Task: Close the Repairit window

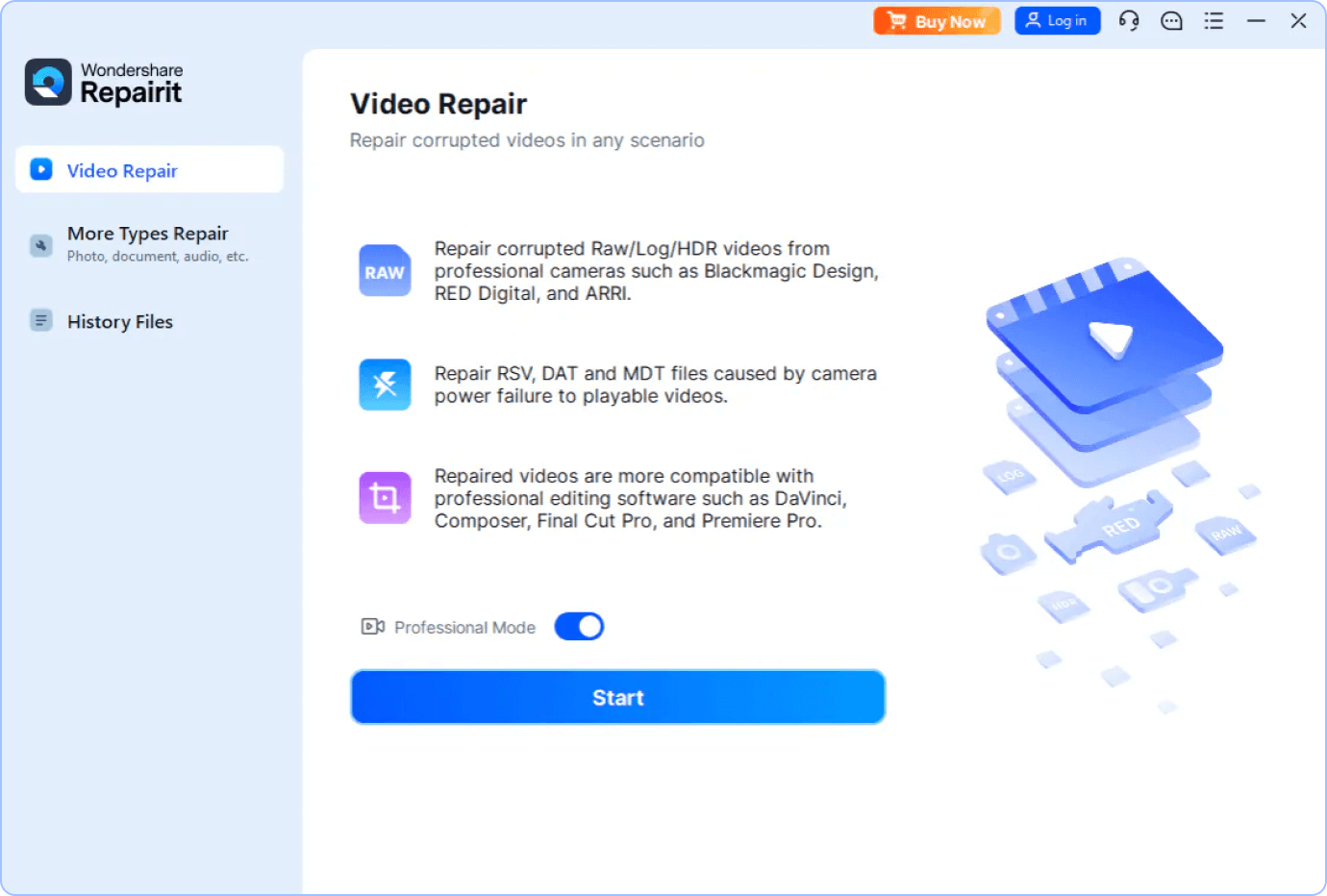Action: click(x=1298, y=20)
